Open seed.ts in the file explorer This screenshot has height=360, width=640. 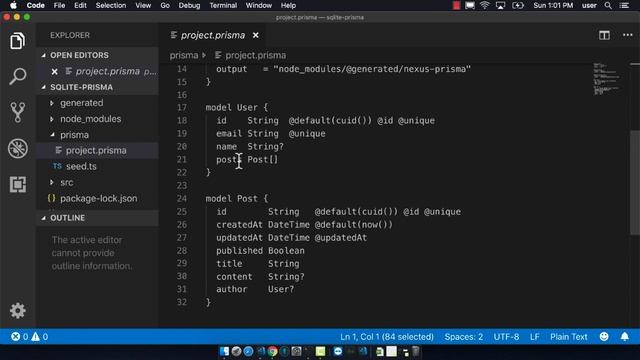(x=81, y=167)
